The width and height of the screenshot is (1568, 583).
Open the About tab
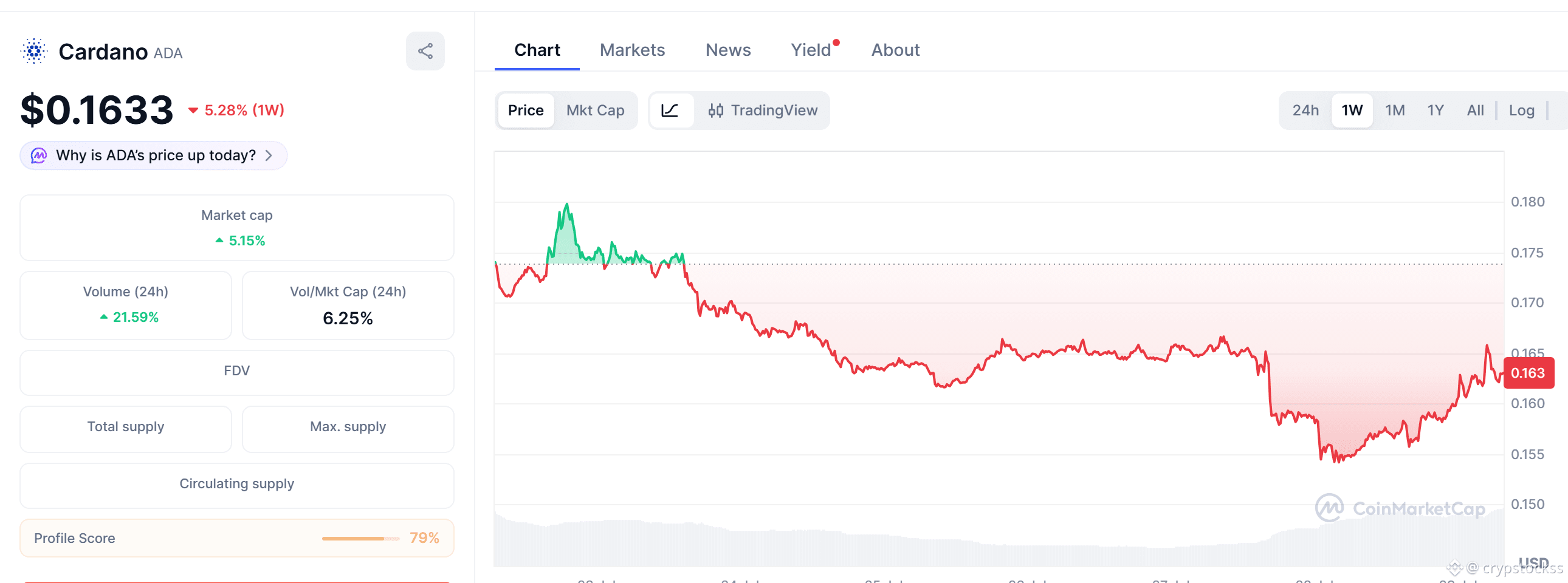[895, 50]
